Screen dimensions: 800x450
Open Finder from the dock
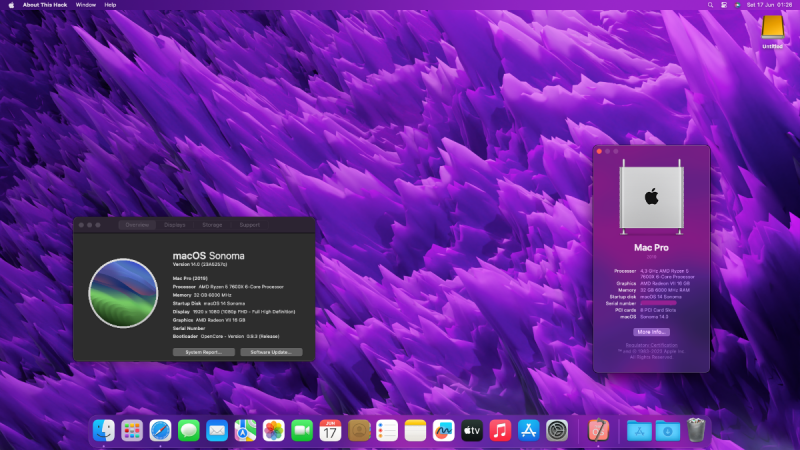(104, 431)
